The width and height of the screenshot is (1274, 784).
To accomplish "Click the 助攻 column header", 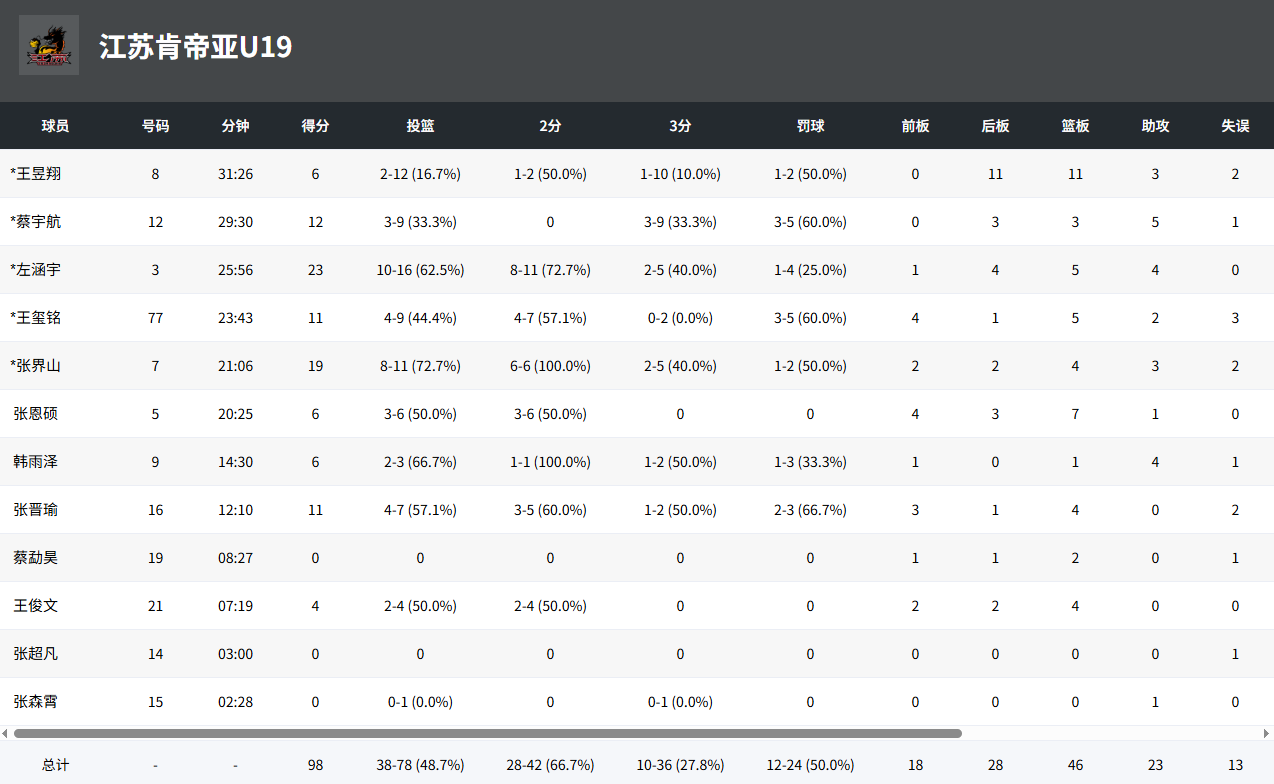I will coord(1155,126).
